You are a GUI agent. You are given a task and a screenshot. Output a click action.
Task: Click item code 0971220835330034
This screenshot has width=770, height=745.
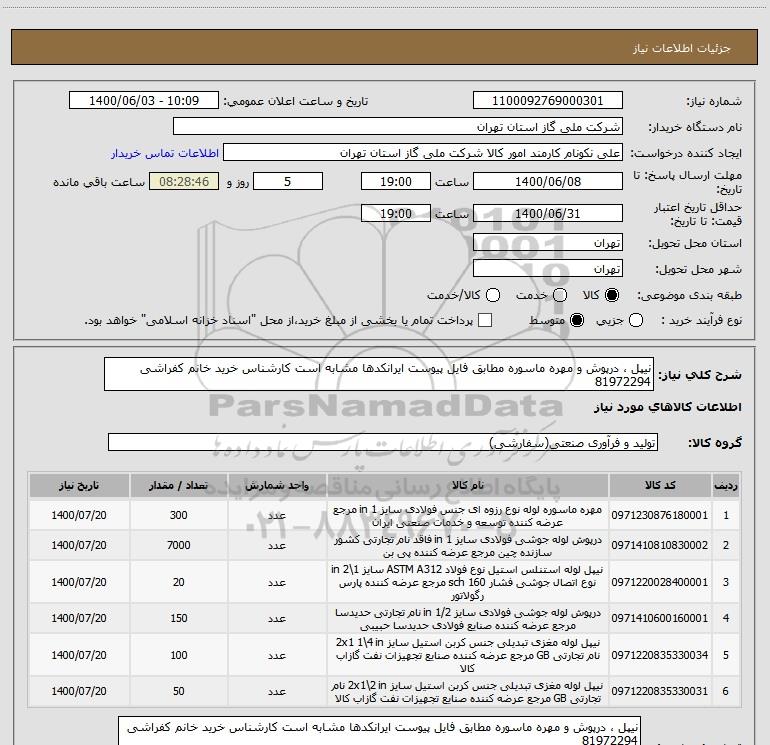660,655
